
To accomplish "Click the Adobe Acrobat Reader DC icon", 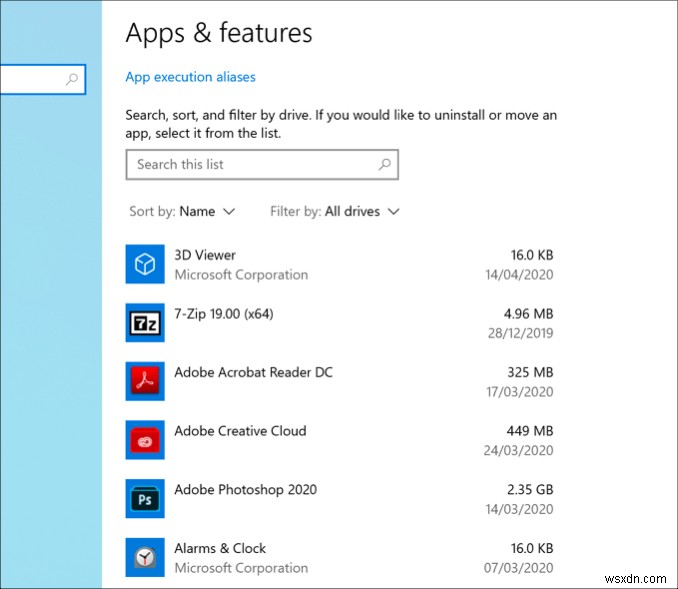I will pos(145,381).
